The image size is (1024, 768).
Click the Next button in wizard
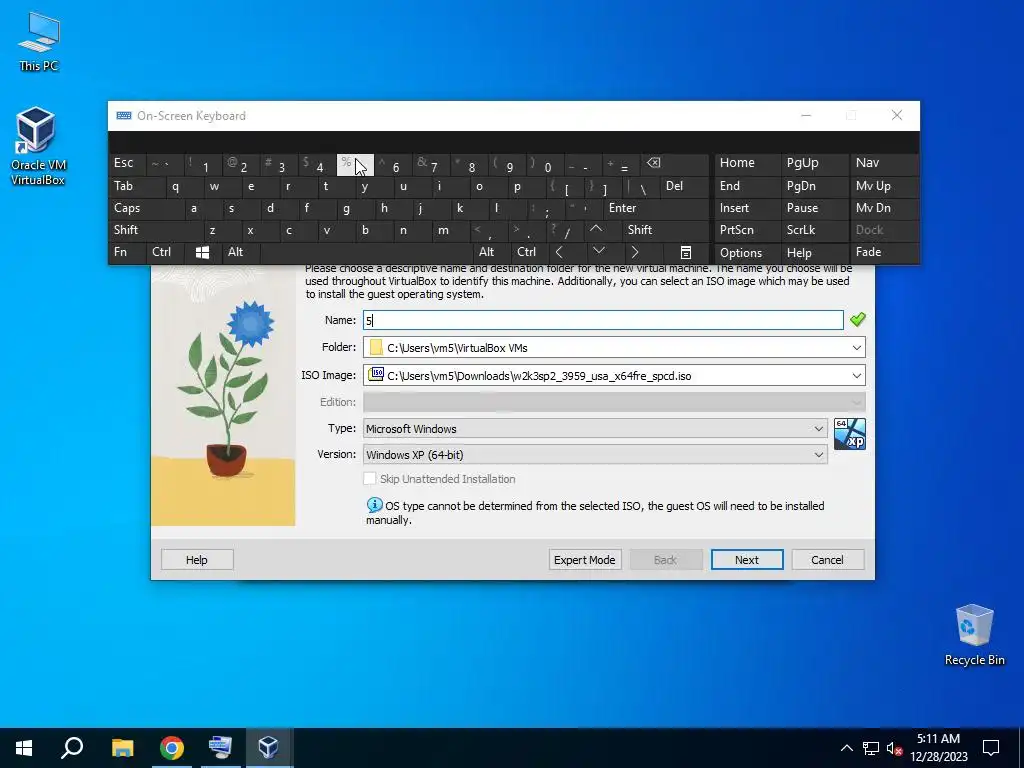point(746,560)
